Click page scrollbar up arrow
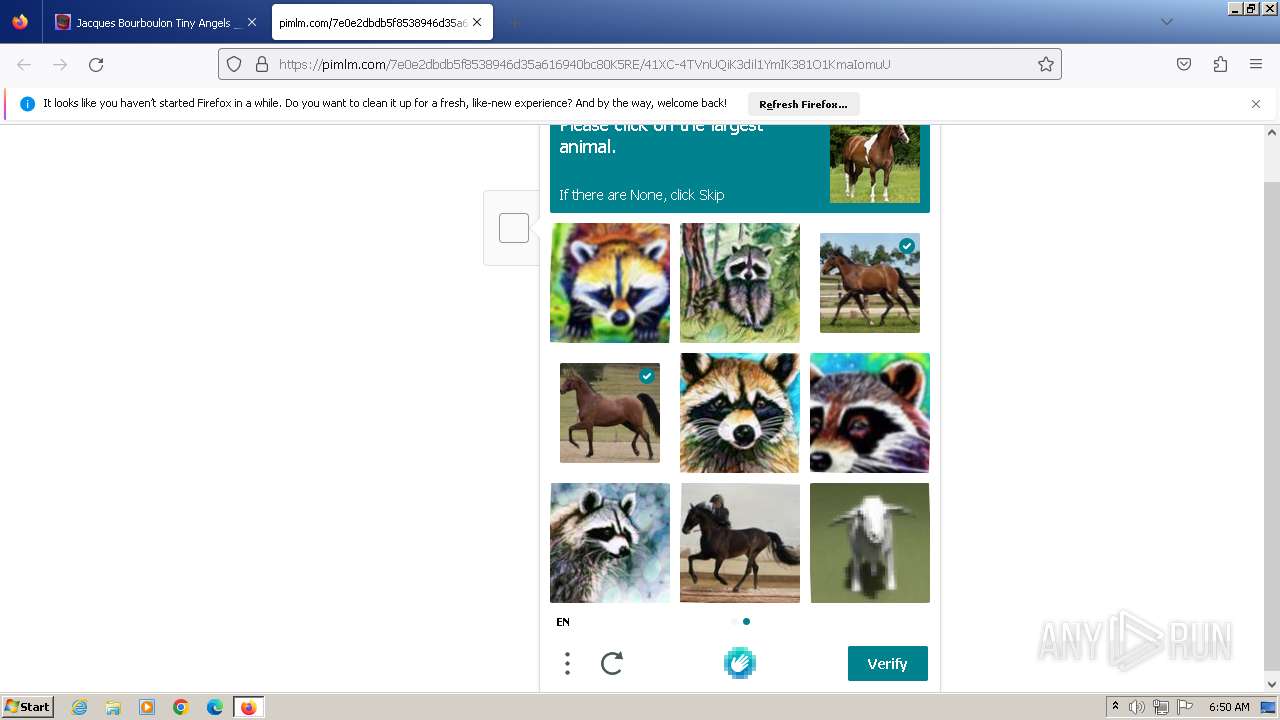This screenshot has height=720, width=1280. (x=1272, y=132)
